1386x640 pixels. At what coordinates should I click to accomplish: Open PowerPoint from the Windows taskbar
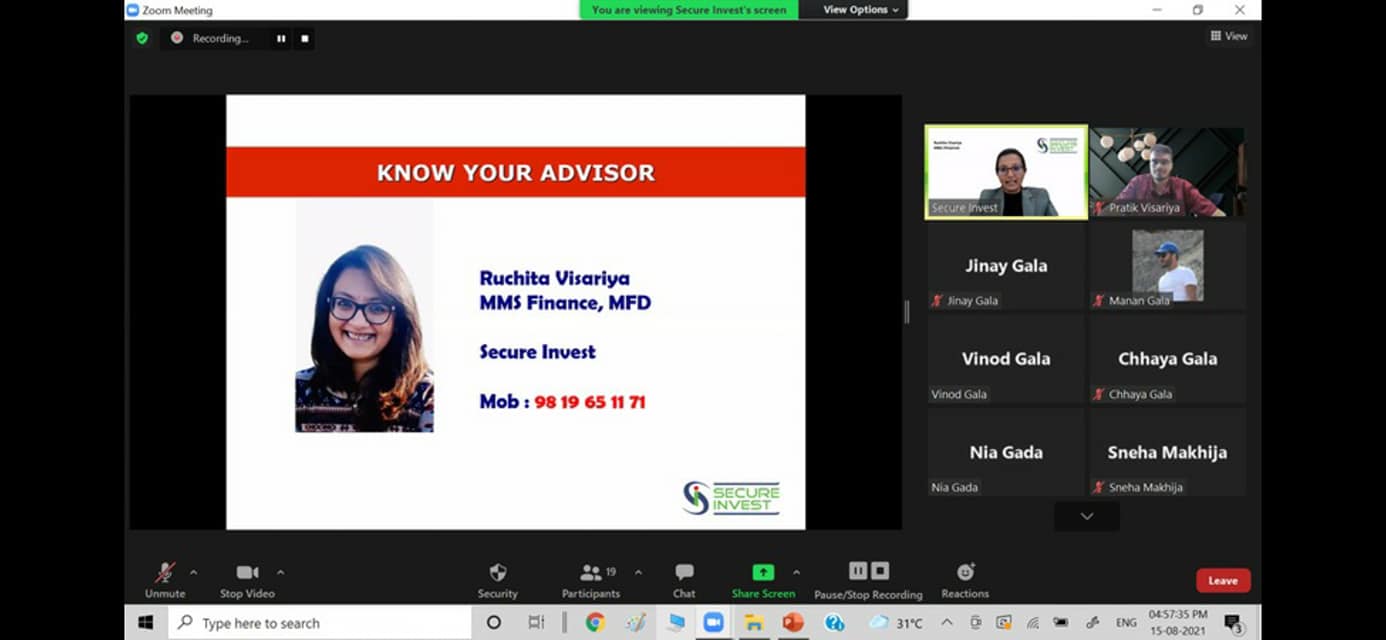click(793, 622)
